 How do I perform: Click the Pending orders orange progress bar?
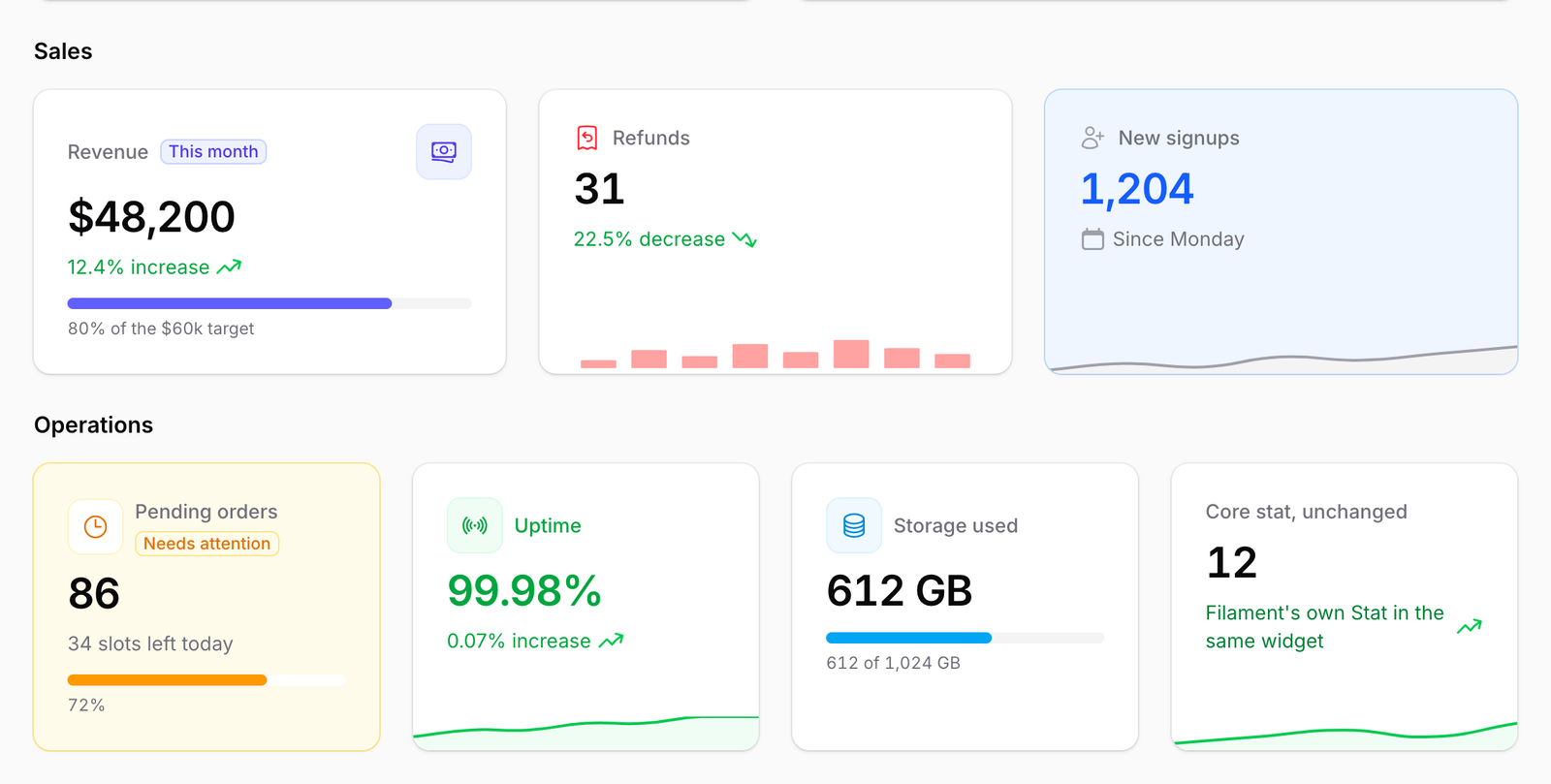click(x=206, y=680)
